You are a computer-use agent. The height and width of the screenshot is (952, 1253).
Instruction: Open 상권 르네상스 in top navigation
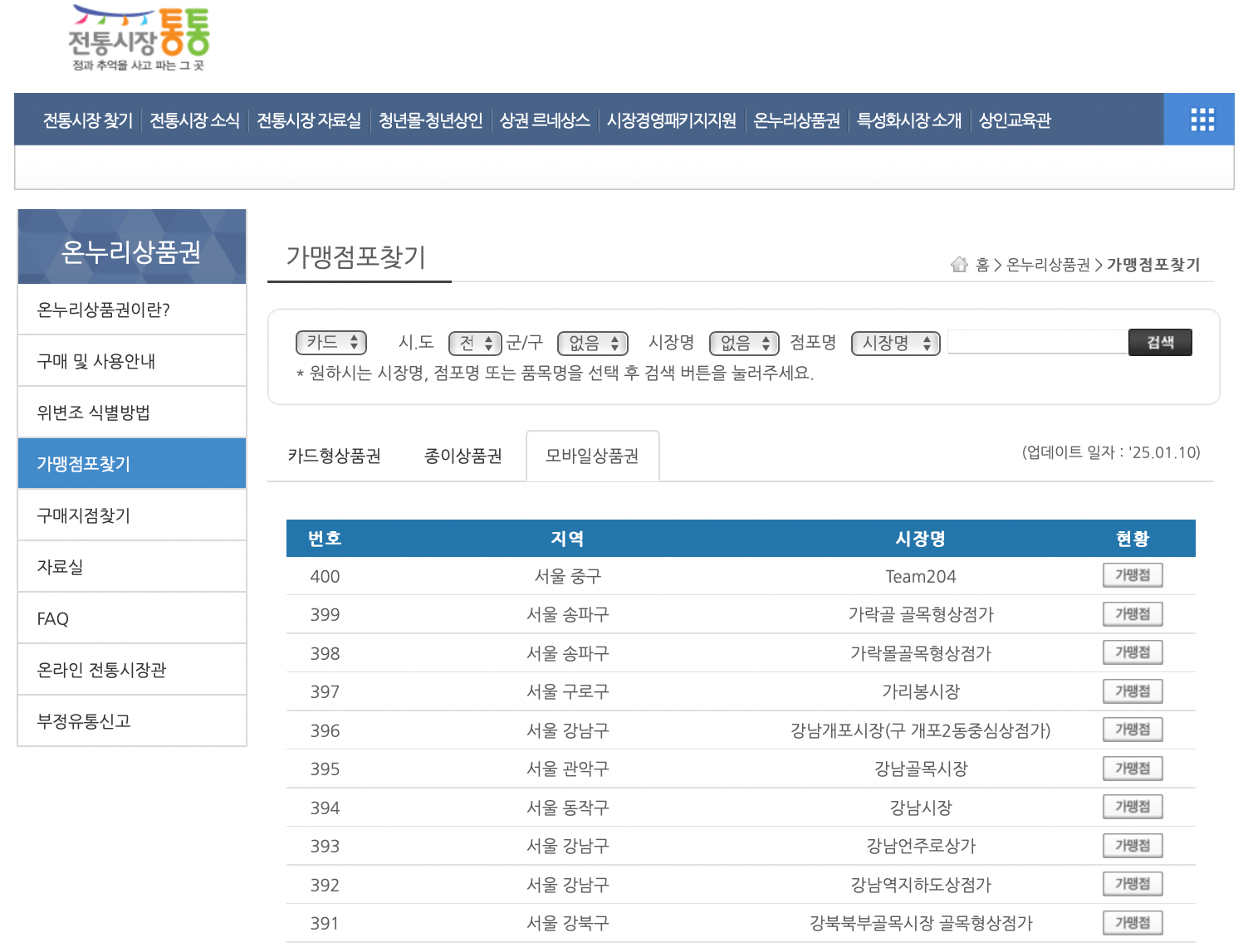tap(545, 120)
